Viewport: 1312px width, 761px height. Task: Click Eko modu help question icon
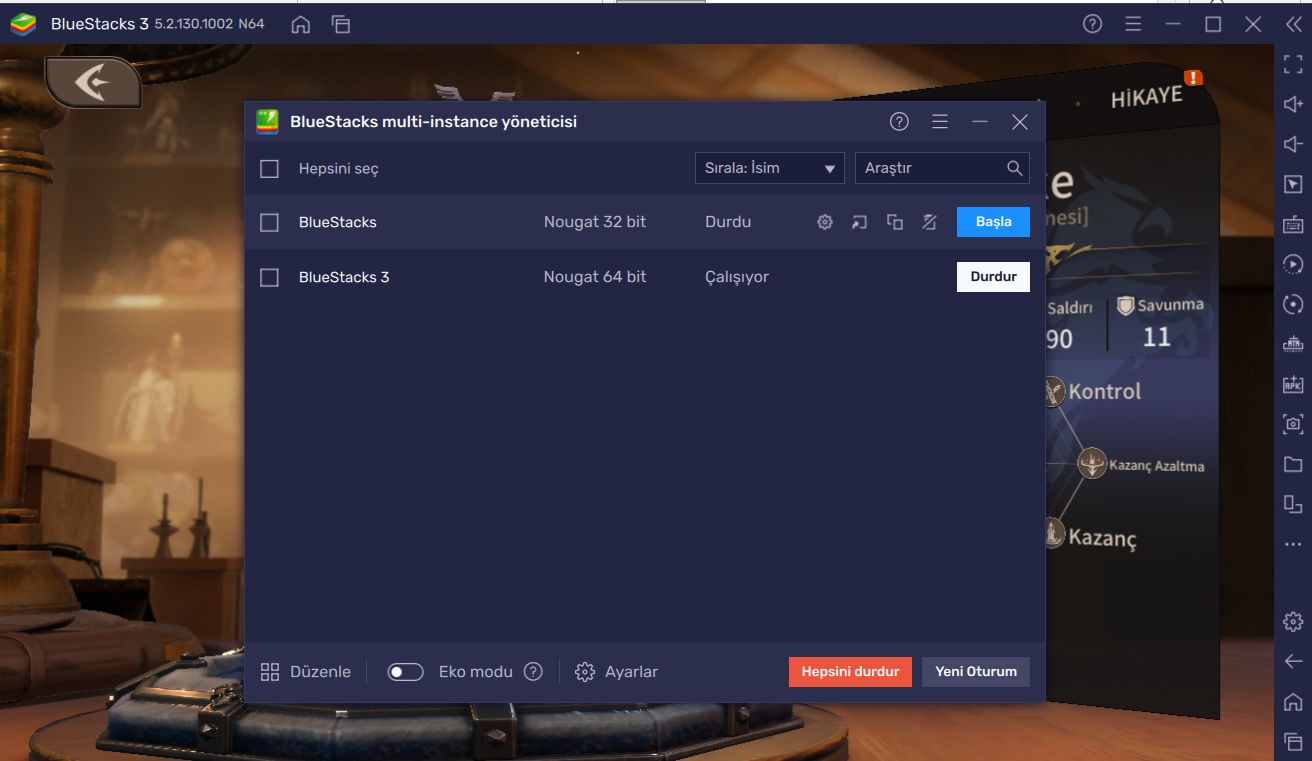[x=534, y=672]
